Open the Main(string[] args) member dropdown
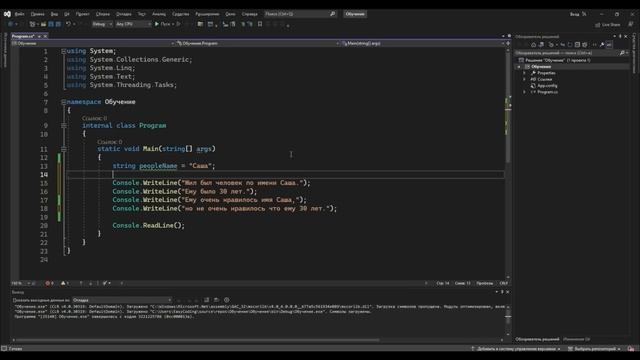Screen dimensions: 640x360 click(x=422, y=43)
